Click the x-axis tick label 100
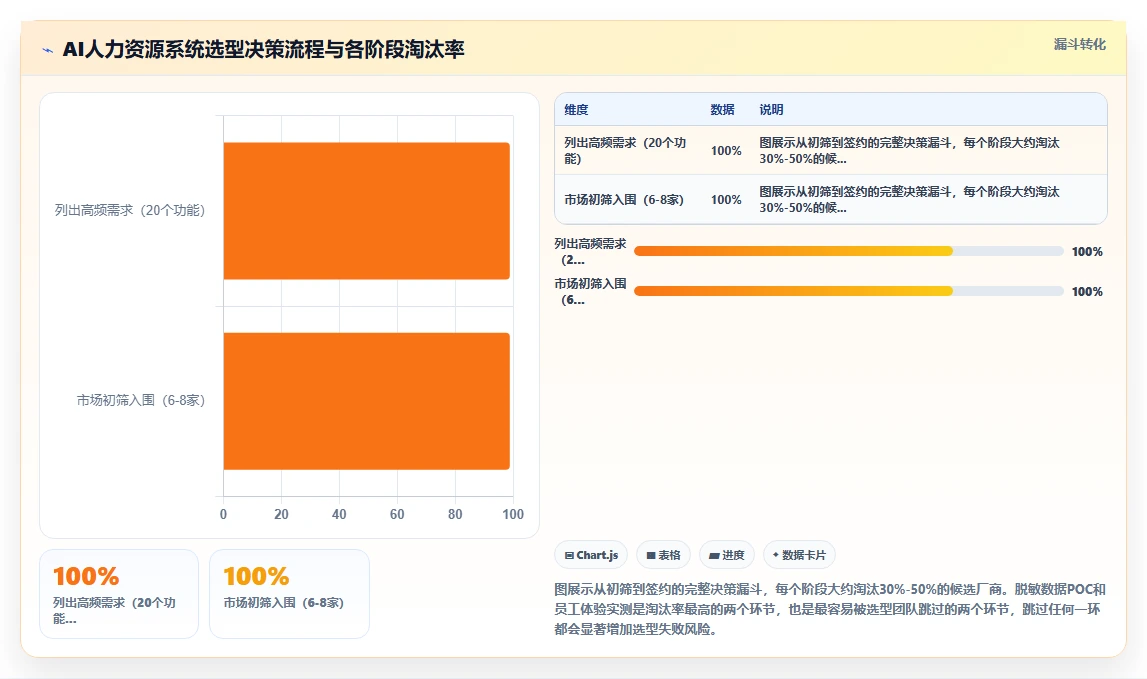Viewport: 1147px width, 679px height. click(x=513, y=514)
